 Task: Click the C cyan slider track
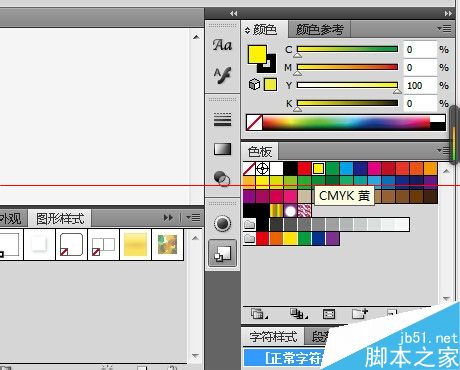click(347, 49)
